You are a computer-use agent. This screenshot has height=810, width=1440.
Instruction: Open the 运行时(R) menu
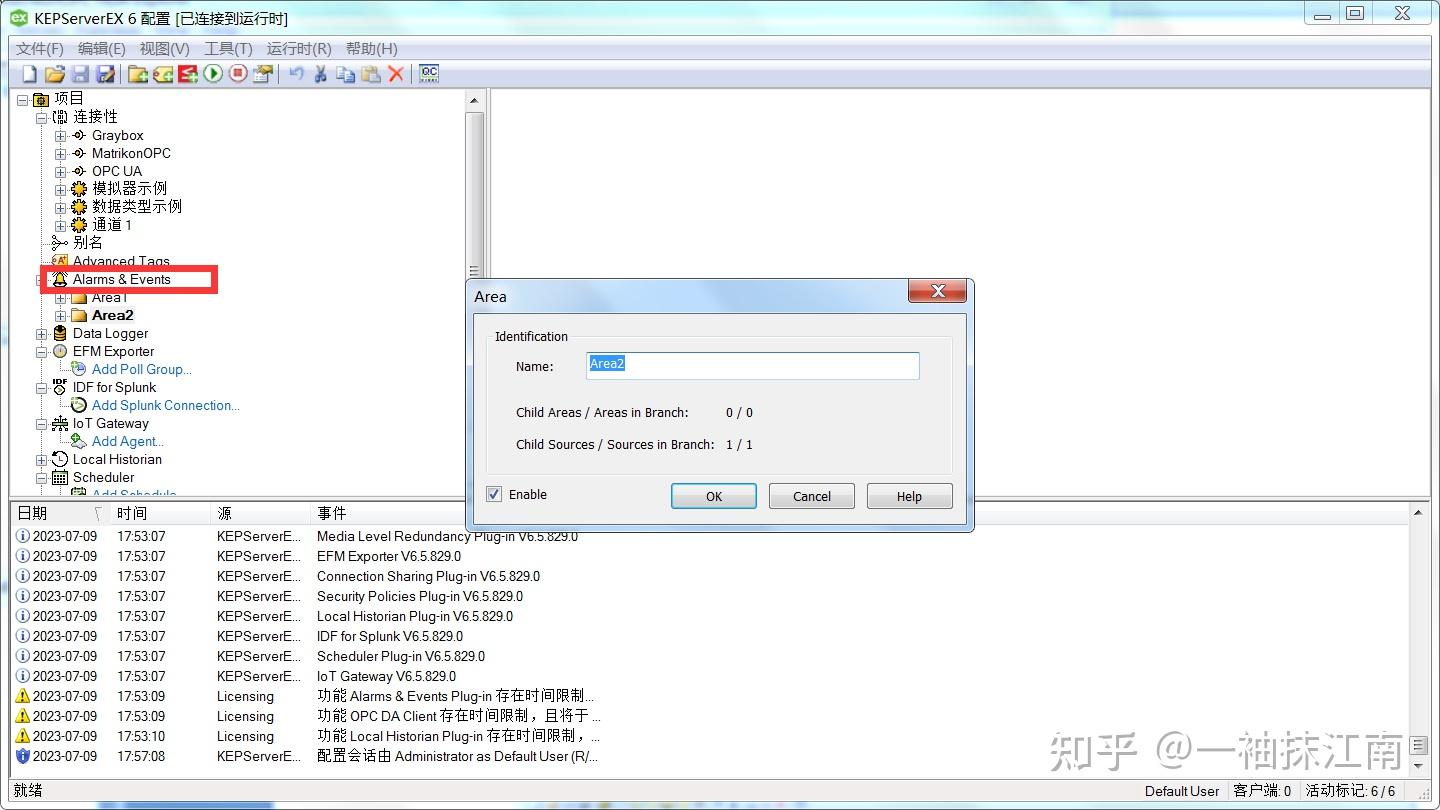click(299, 48)
